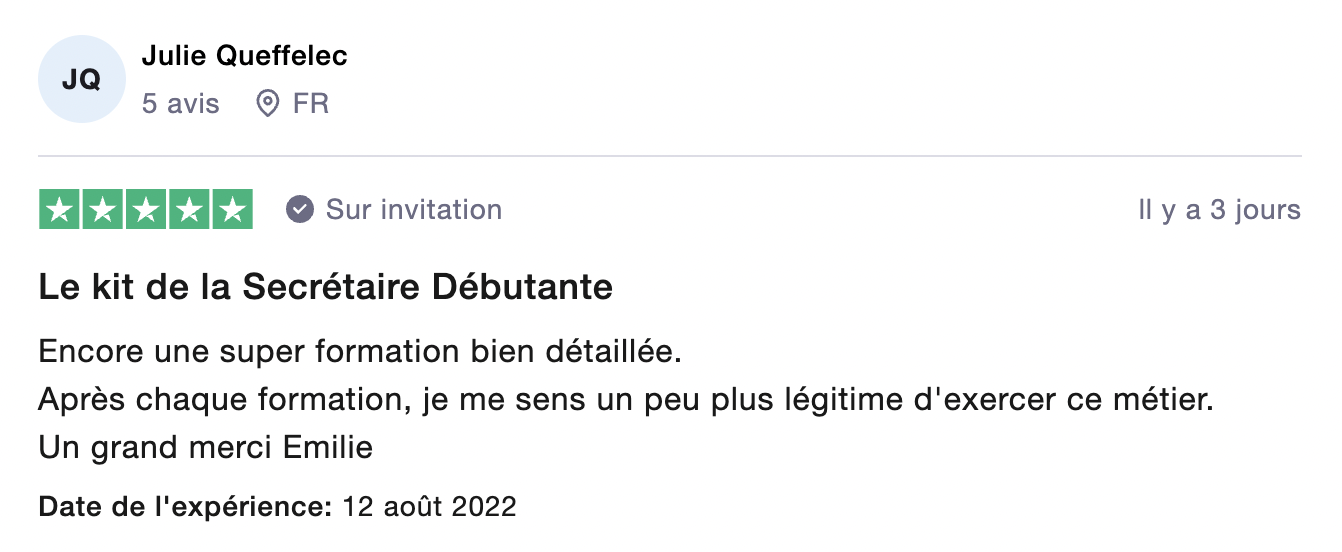Open the "Le kit de la Secrétaire Débutante" review title
This screenshot has height=552, width=1342.
(325, 288)
